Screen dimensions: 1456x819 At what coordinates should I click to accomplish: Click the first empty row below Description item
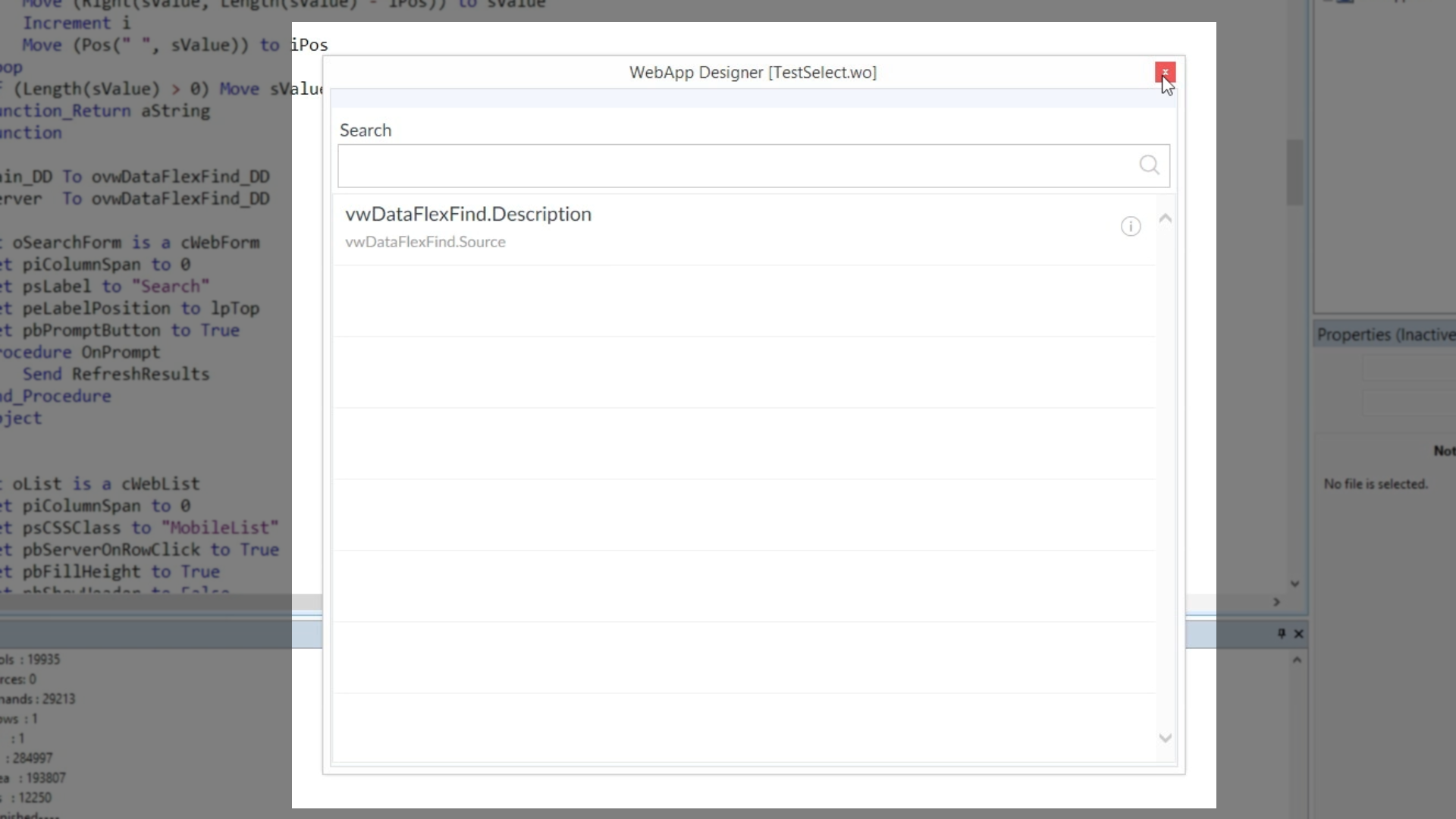click(x=743, y=300)
